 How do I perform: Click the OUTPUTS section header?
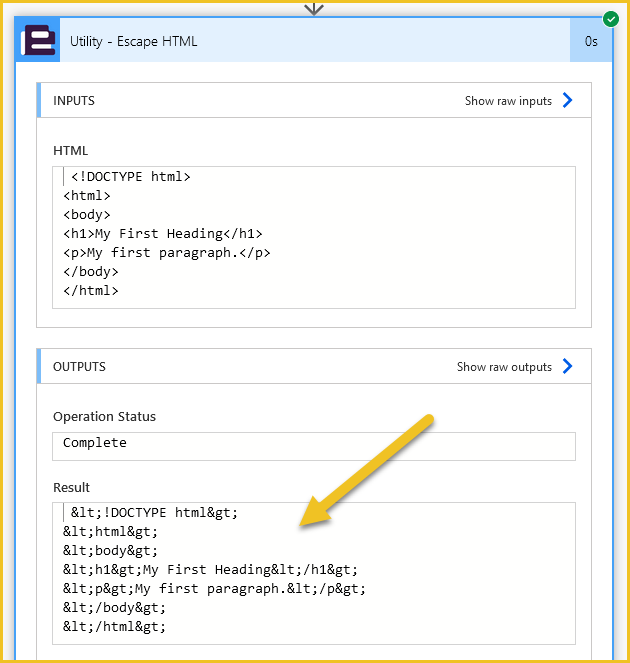coord(314,366)
